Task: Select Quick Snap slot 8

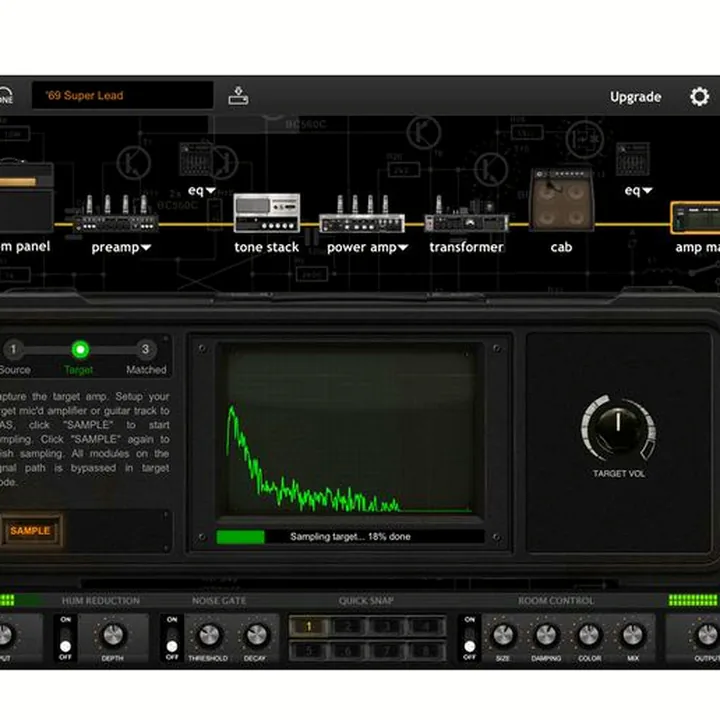Action: 426,651
